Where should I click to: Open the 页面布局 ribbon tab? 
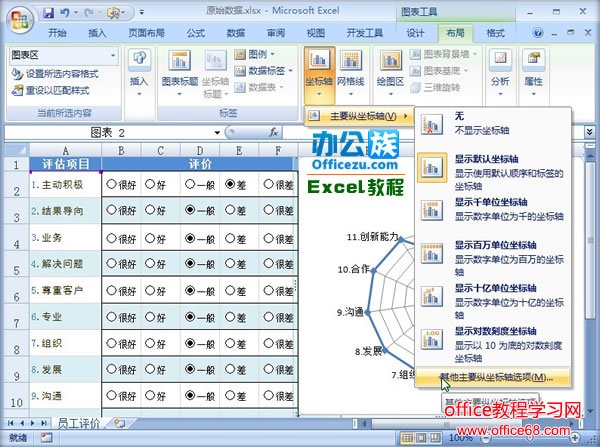tap(146, 33)
